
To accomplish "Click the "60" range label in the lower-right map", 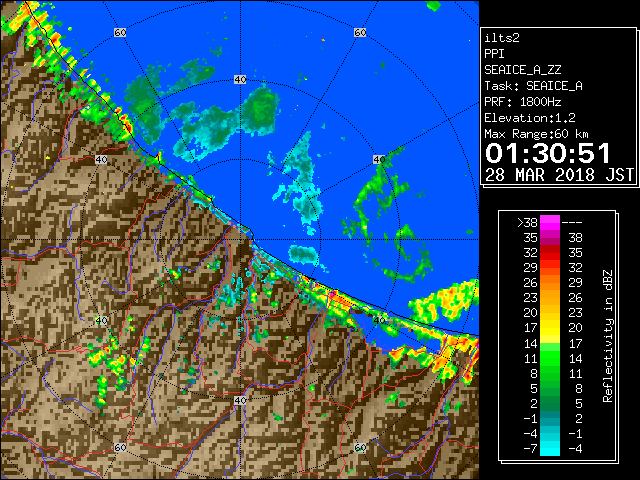I will 360,448.
